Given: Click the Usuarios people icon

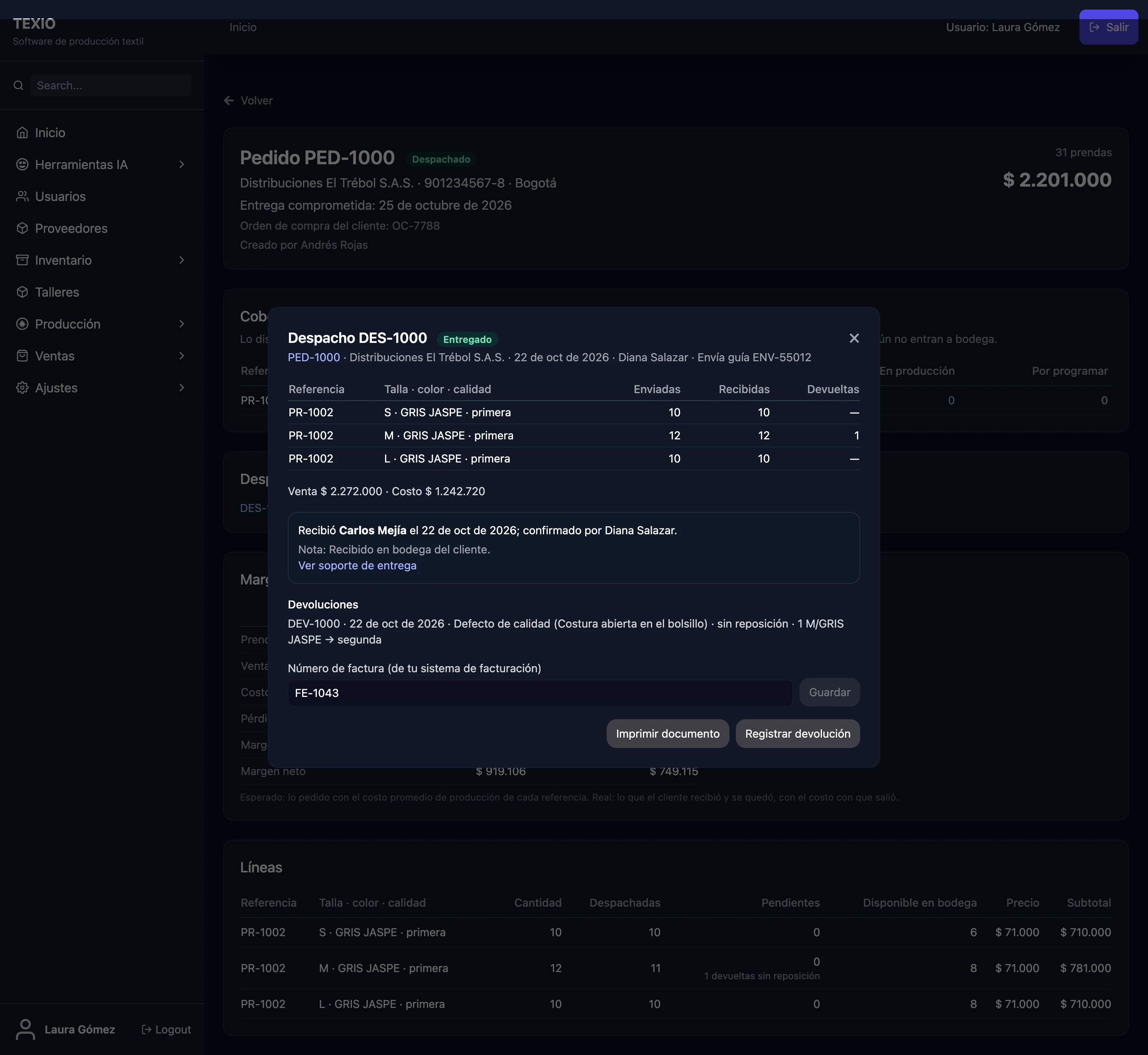Looking at the screenshot, I should 22,197.
